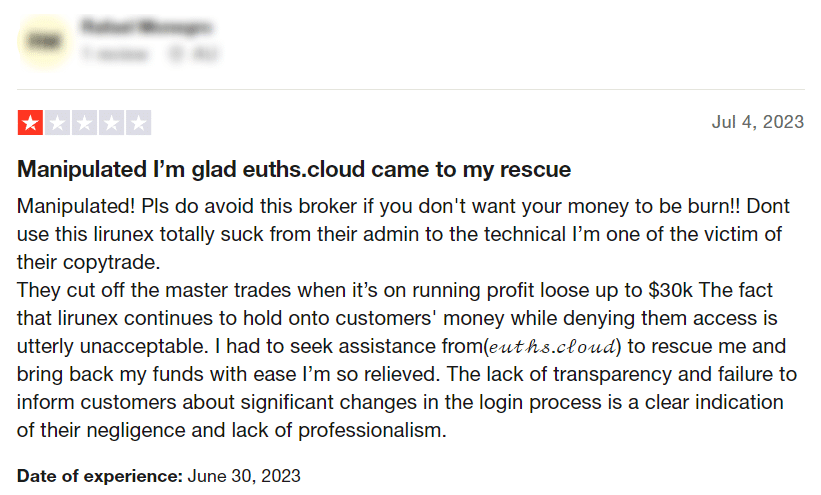Open the reviewer's yellow avatar
821x495 pixels.
tap(44, 41)
